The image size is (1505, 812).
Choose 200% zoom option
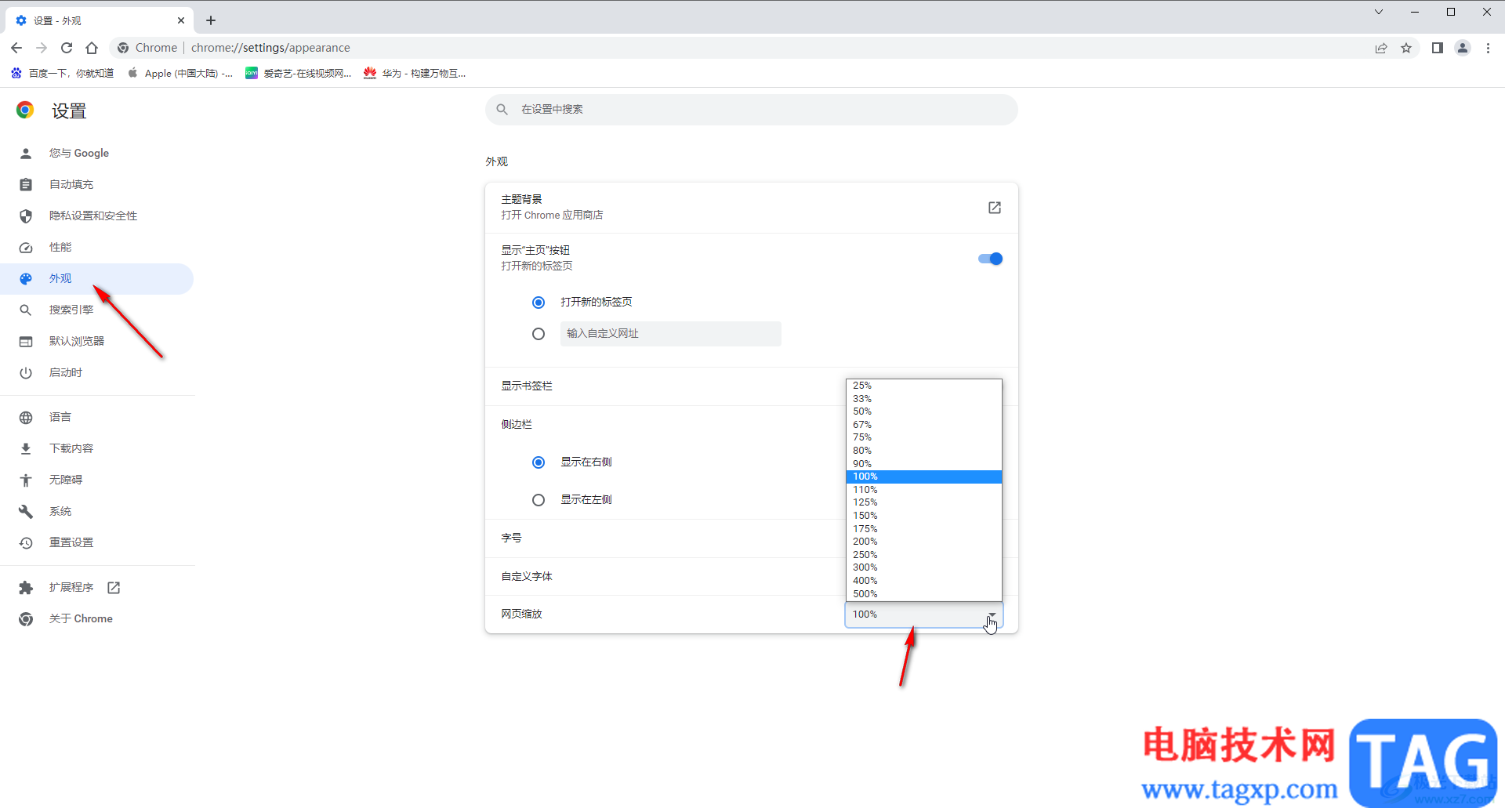click(x=923, y=542)
